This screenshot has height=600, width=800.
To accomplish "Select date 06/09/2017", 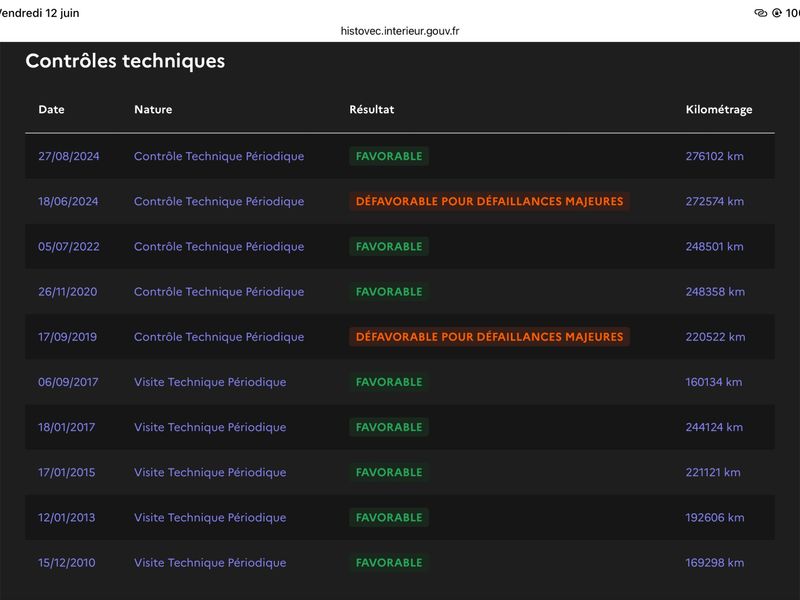I will (x=68, y=382).
